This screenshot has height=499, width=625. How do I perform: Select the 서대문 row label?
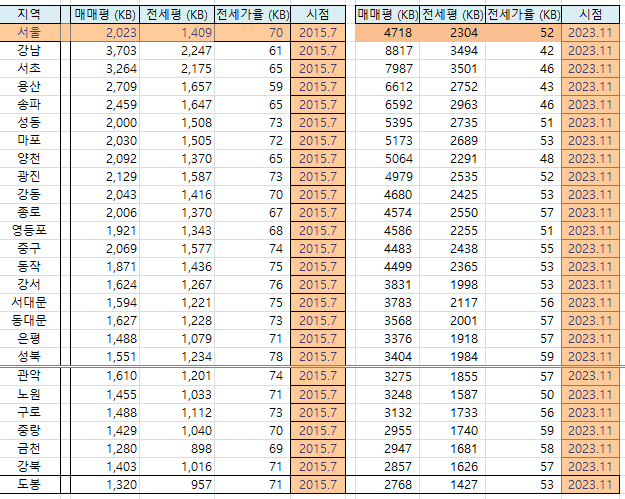(29, 303)
